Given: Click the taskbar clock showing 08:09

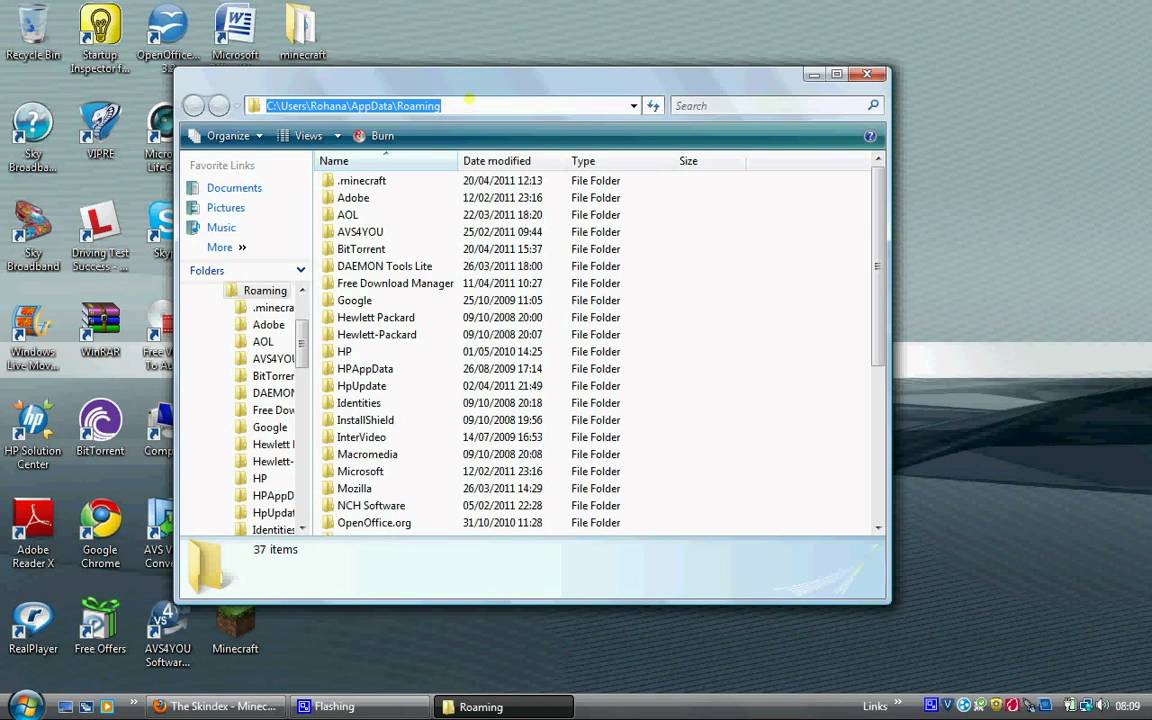Looking at the screenshot, I should [x=1127, y=706].
